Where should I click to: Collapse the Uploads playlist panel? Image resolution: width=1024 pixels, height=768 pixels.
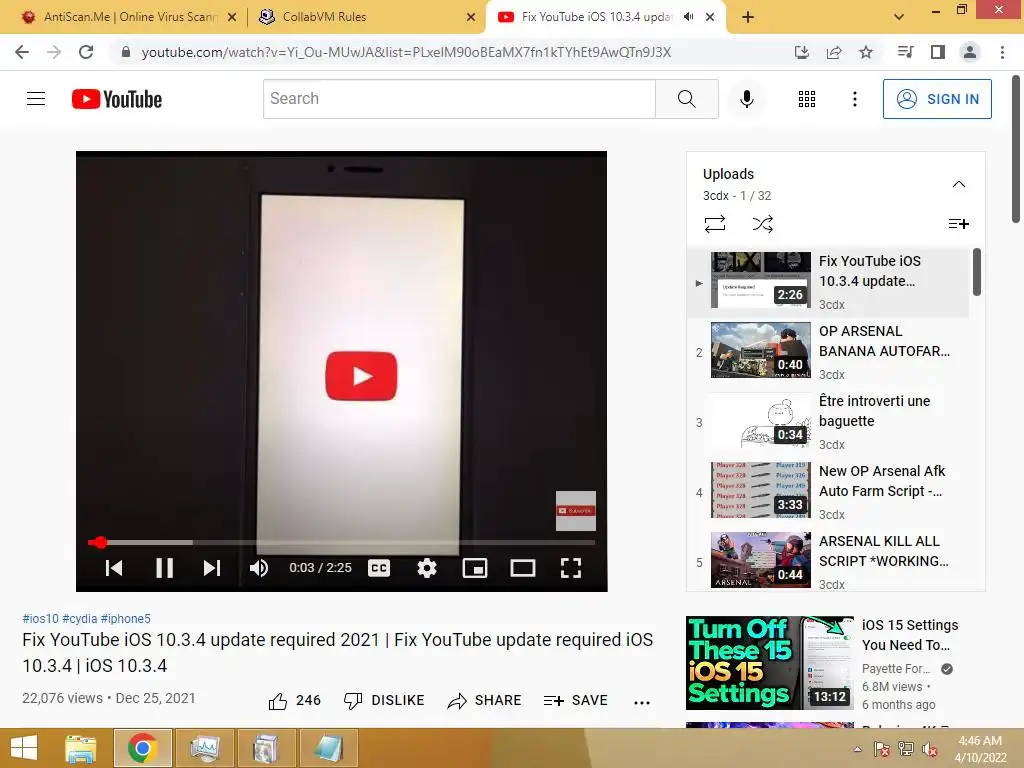(x=958, y=184)
